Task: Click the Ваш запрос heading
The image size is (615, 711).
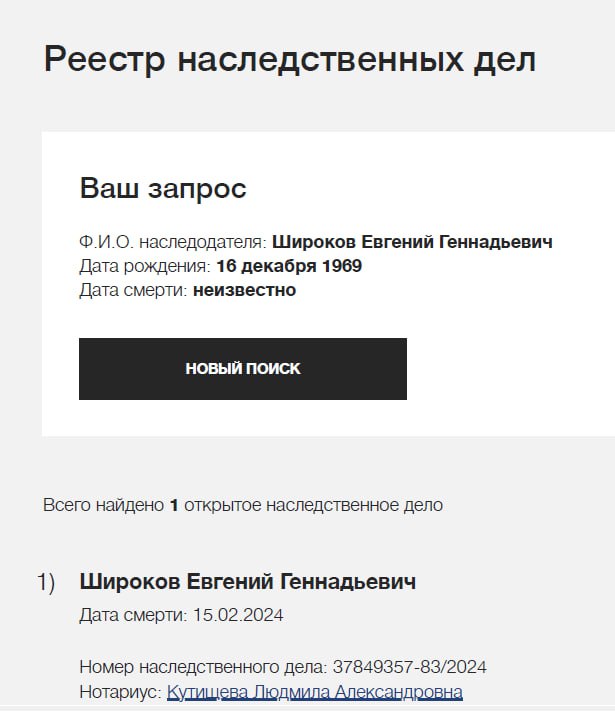Action: point(162,188)
